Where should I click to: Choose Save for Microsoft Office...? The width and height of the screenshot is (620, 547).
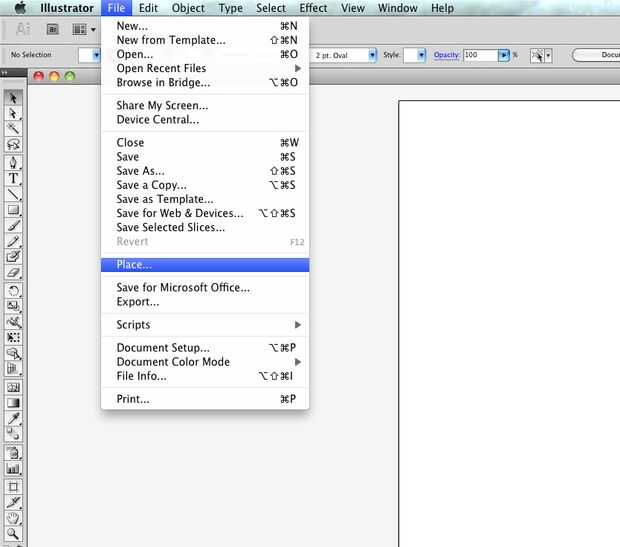(x=205, y=288)
